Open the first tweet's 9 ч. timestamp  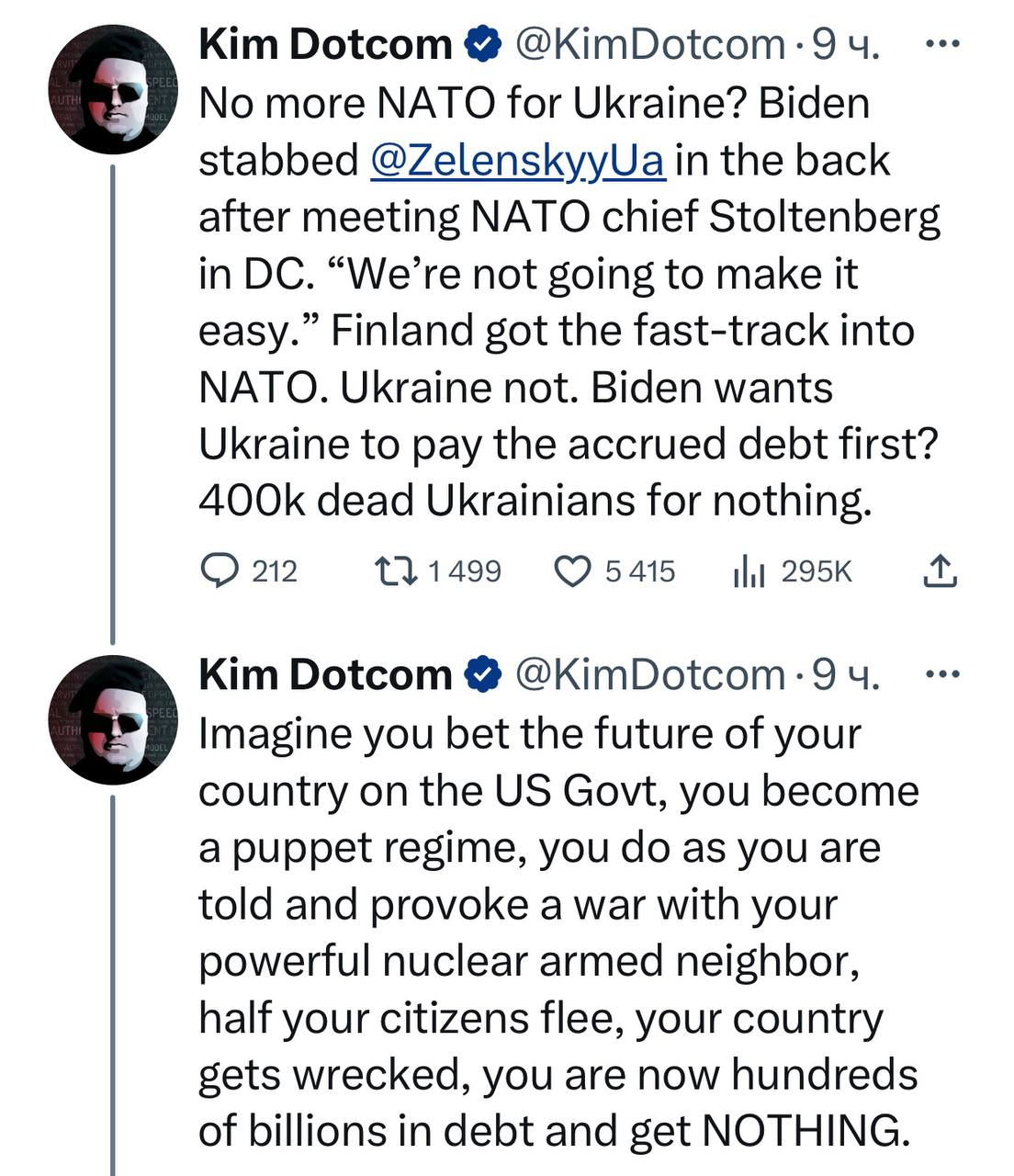click(x=846, y=45)
